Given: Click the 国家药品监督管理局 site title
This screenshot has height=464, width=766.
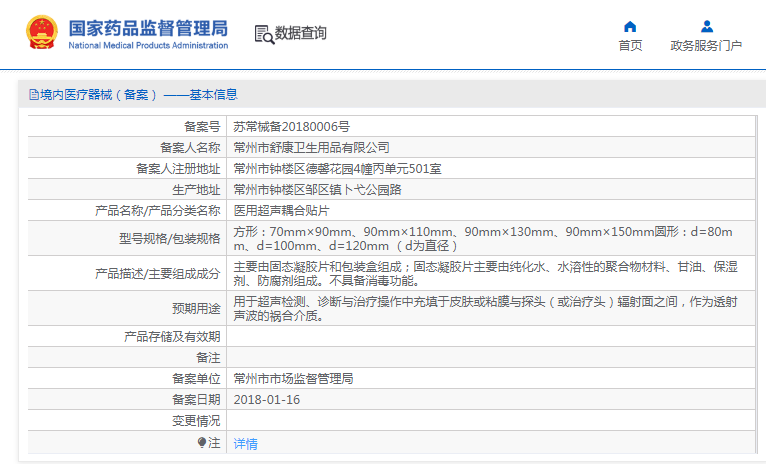Looking at the screenshot, I should click(148, 27).
